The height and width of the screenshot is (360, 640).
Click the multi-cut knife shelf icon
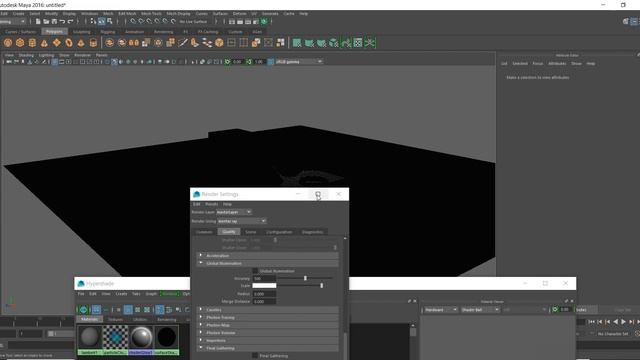[x=183, y=43]
